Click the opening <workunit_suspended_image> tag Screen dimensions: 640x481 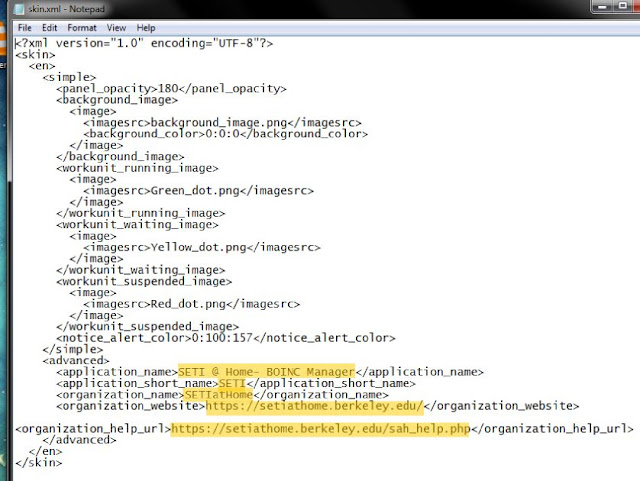(144, 282)
